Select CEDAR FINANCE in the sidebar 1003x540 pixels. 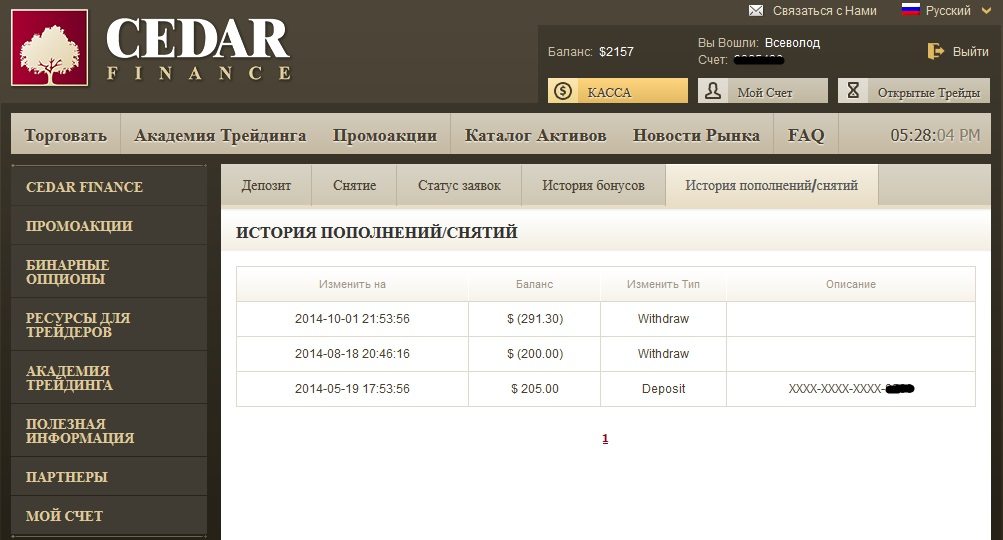tap(109, 187)
